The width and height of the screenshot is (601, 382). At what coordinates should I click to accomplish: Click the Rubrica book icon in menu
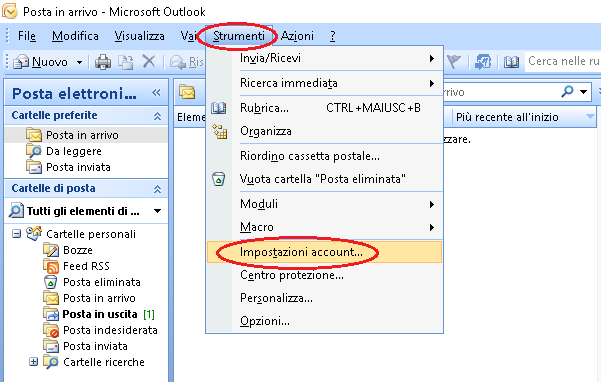click(x=218, y=108)
